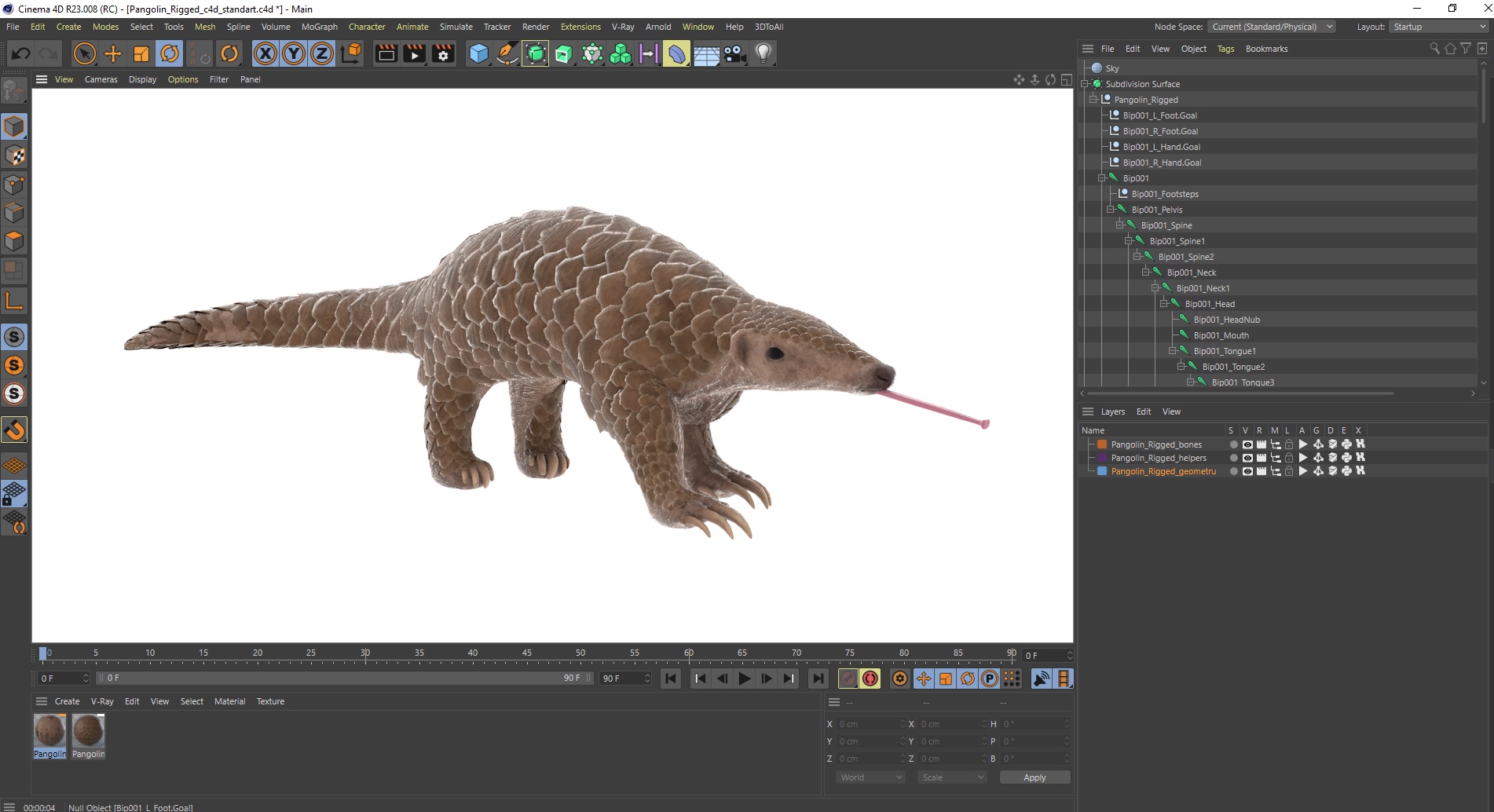Click the MoGraph Cloner icon

(x=621, y=53)
